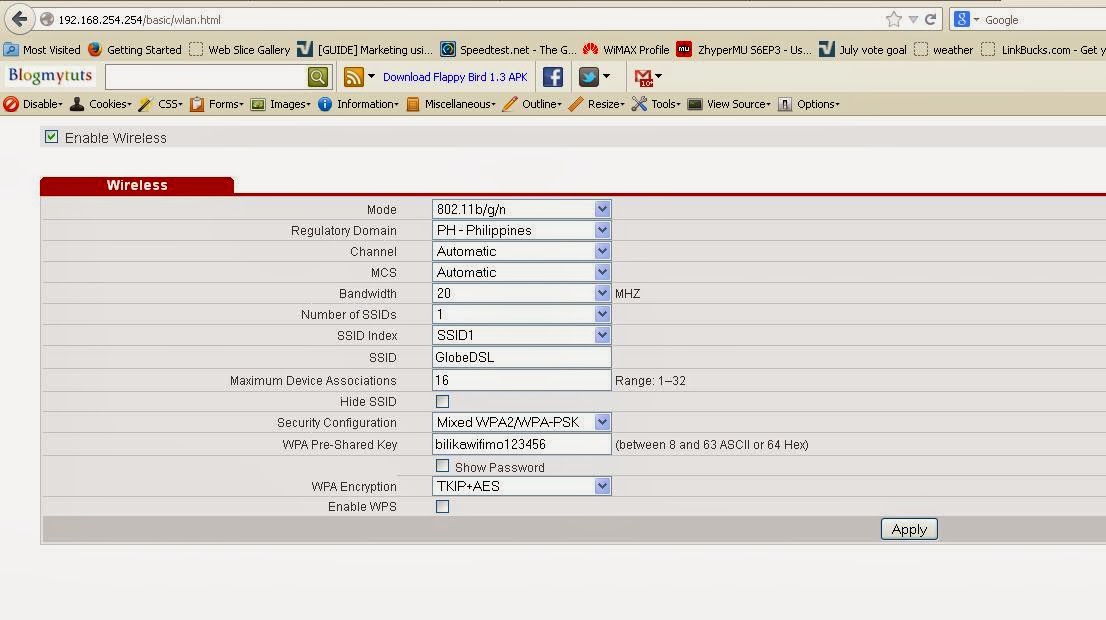Open the Disable web developer menu
The width and height of the screenshot is (1106, 620).
(32, 104)
